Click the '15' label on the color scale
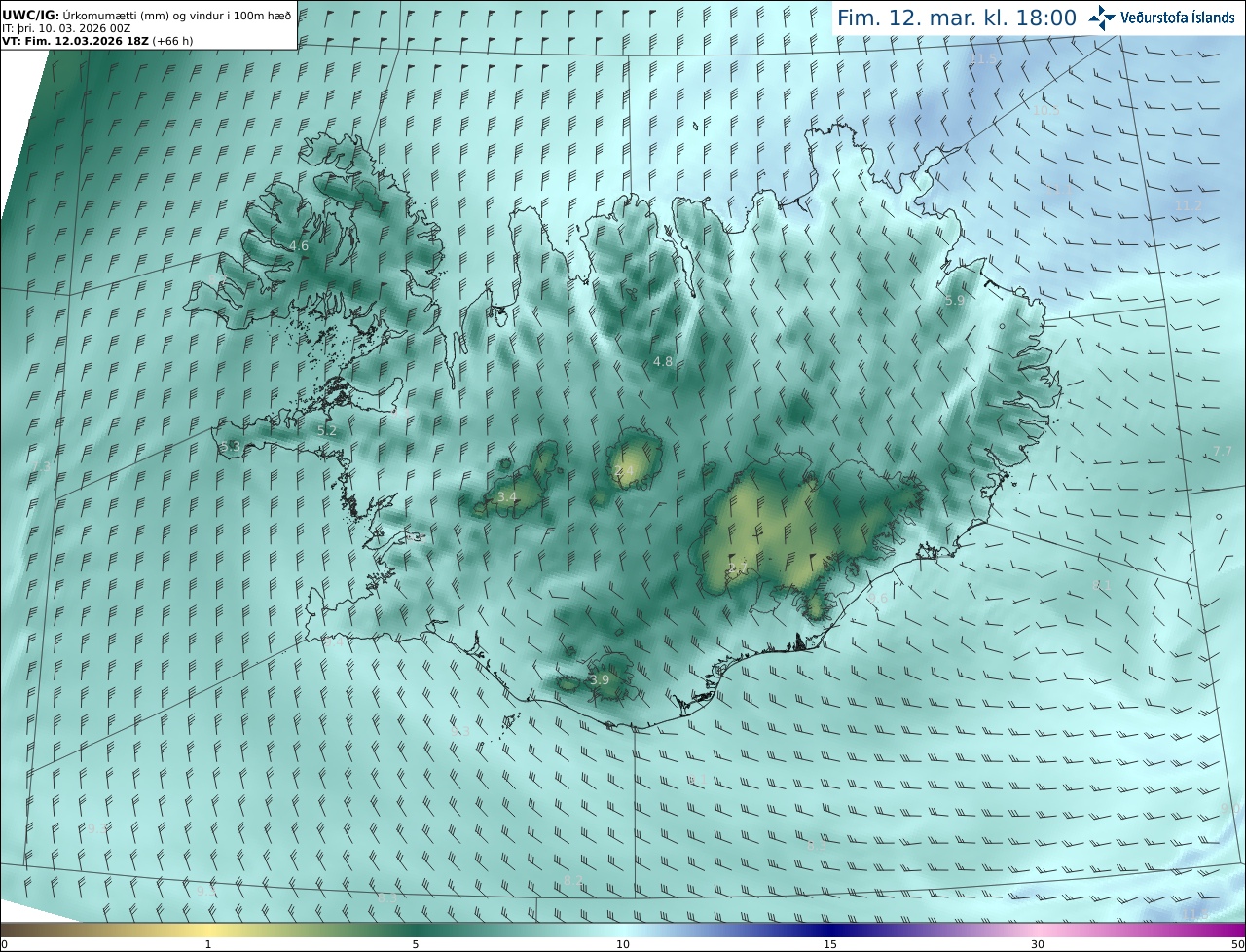The image size is (1246, 952). 830,944
